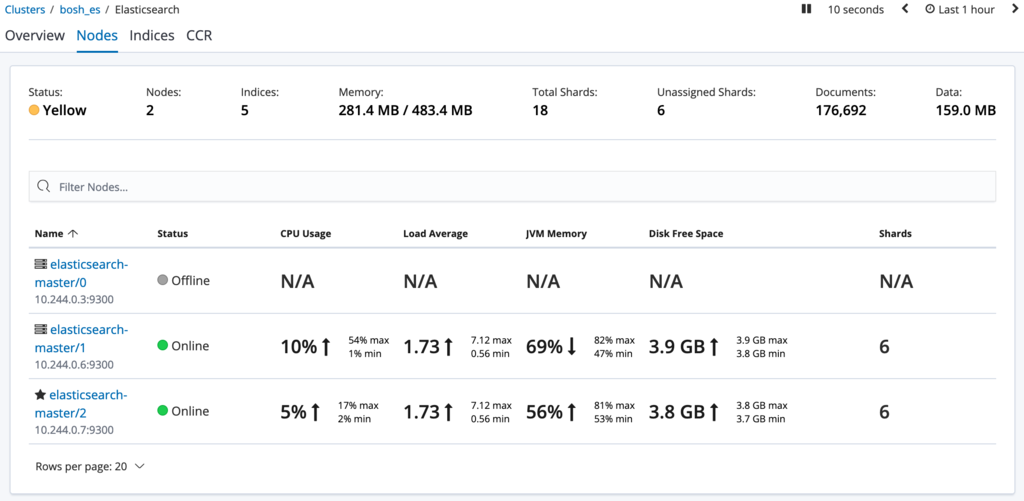
Task: Open the Indices tab
Action: [152, 35]
